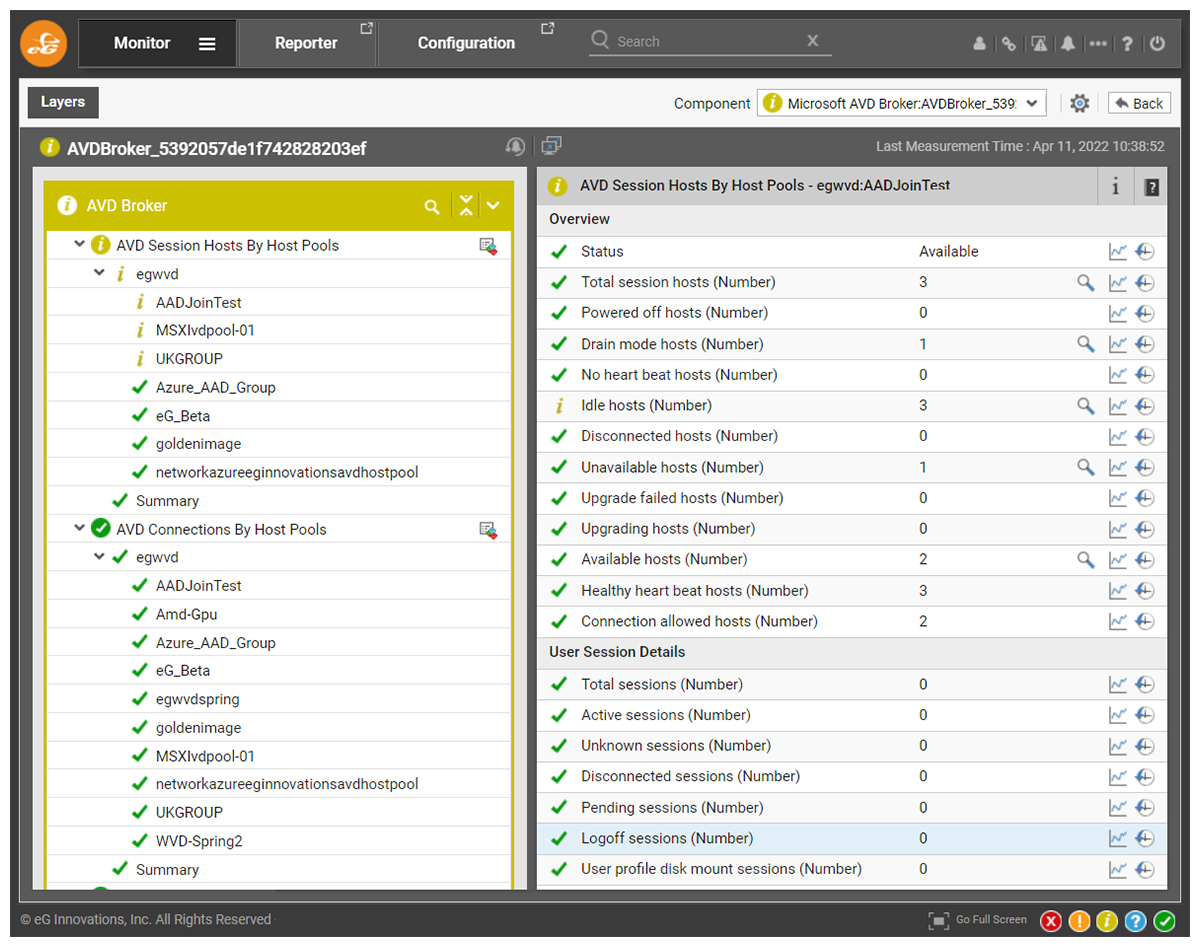Click the 'User profile disk mount sessions' measure
Image resolution: width=1200 pixels, height=947 pixels.
click(721, 870)
